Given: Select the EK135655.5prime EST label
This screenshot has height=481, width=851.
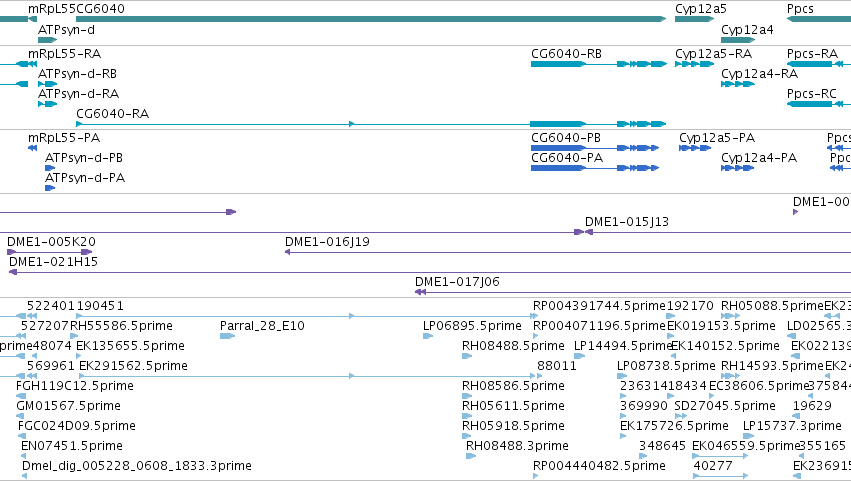Looking at the screenshot, I should pos(130,346).
